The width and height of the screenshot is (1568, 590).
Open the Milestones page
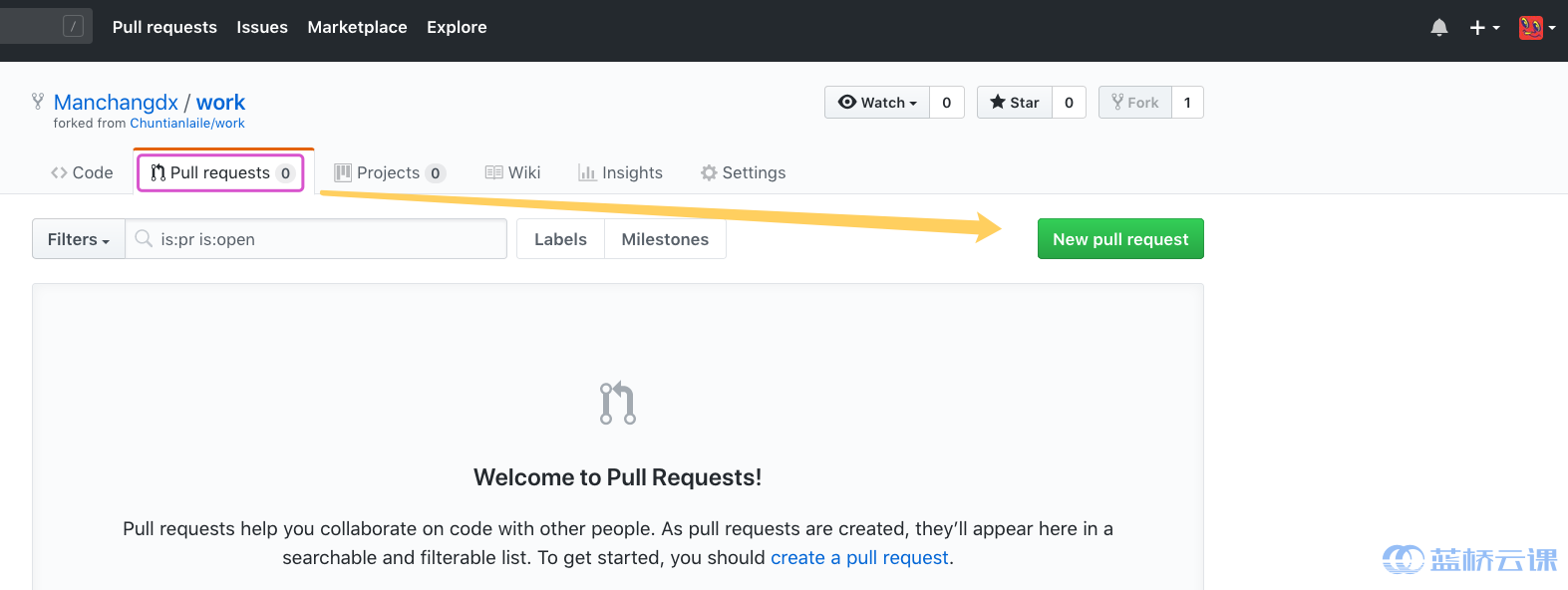point(665,239)
